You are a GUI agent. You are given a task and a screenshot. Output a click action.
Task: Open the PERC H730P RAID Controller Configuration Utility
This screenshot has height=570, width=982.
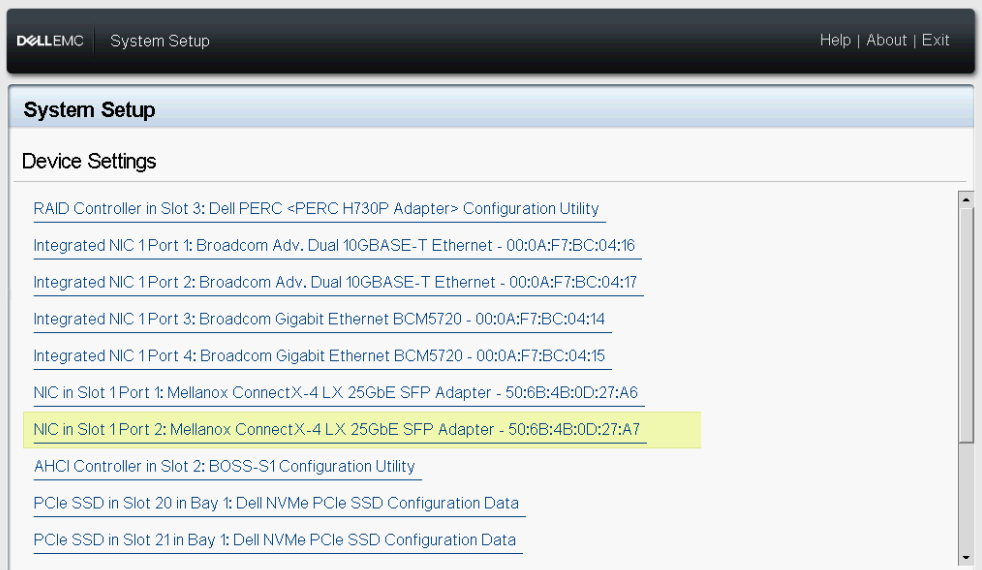(316, 209)
